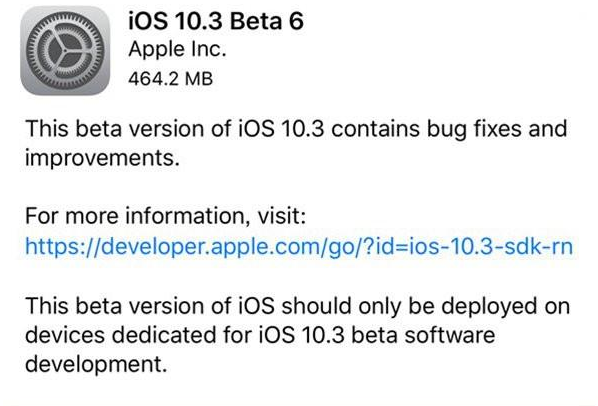This screenshot has height=406, width=598.
Task: Click the 'ios-10.3-sdk-rn' part of the URL
Action: (491, 246)
